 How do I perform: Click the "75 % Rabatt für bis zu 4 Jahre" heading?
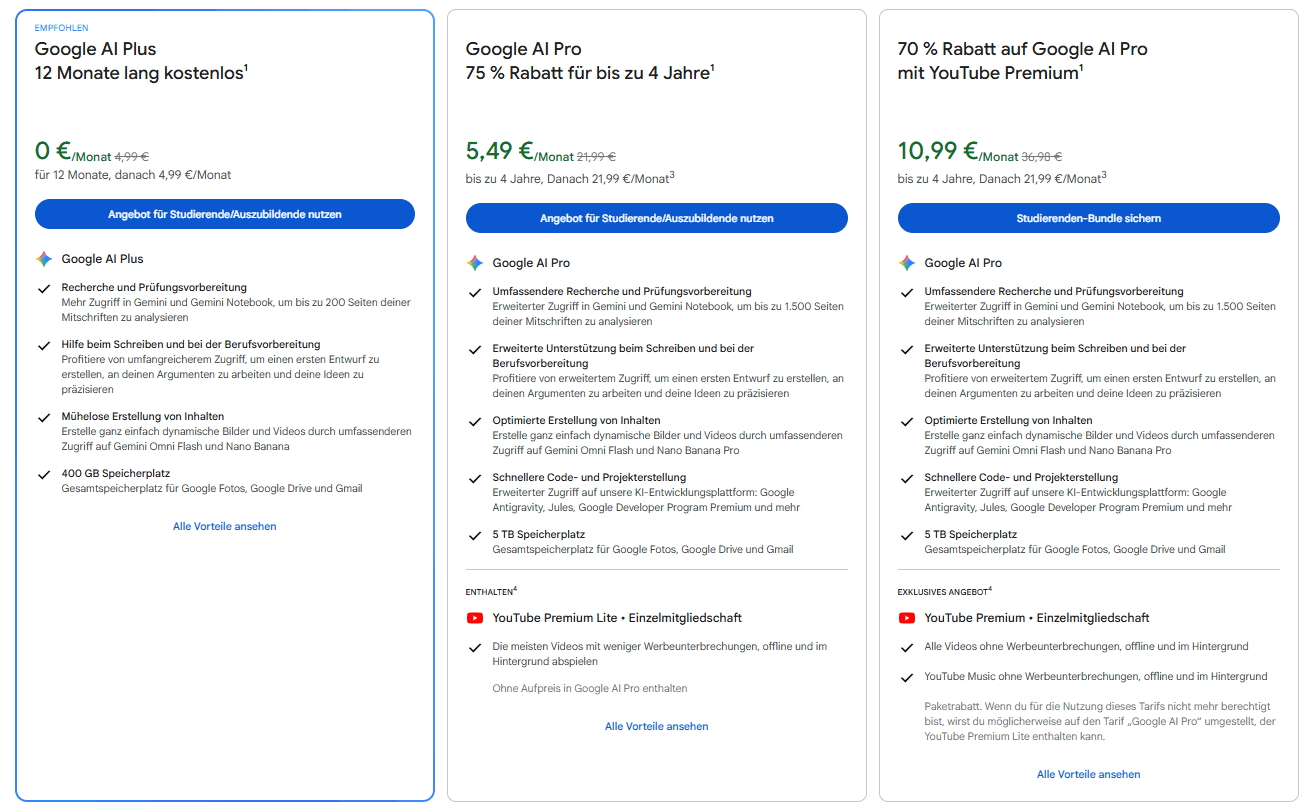(x=590, y=73)
